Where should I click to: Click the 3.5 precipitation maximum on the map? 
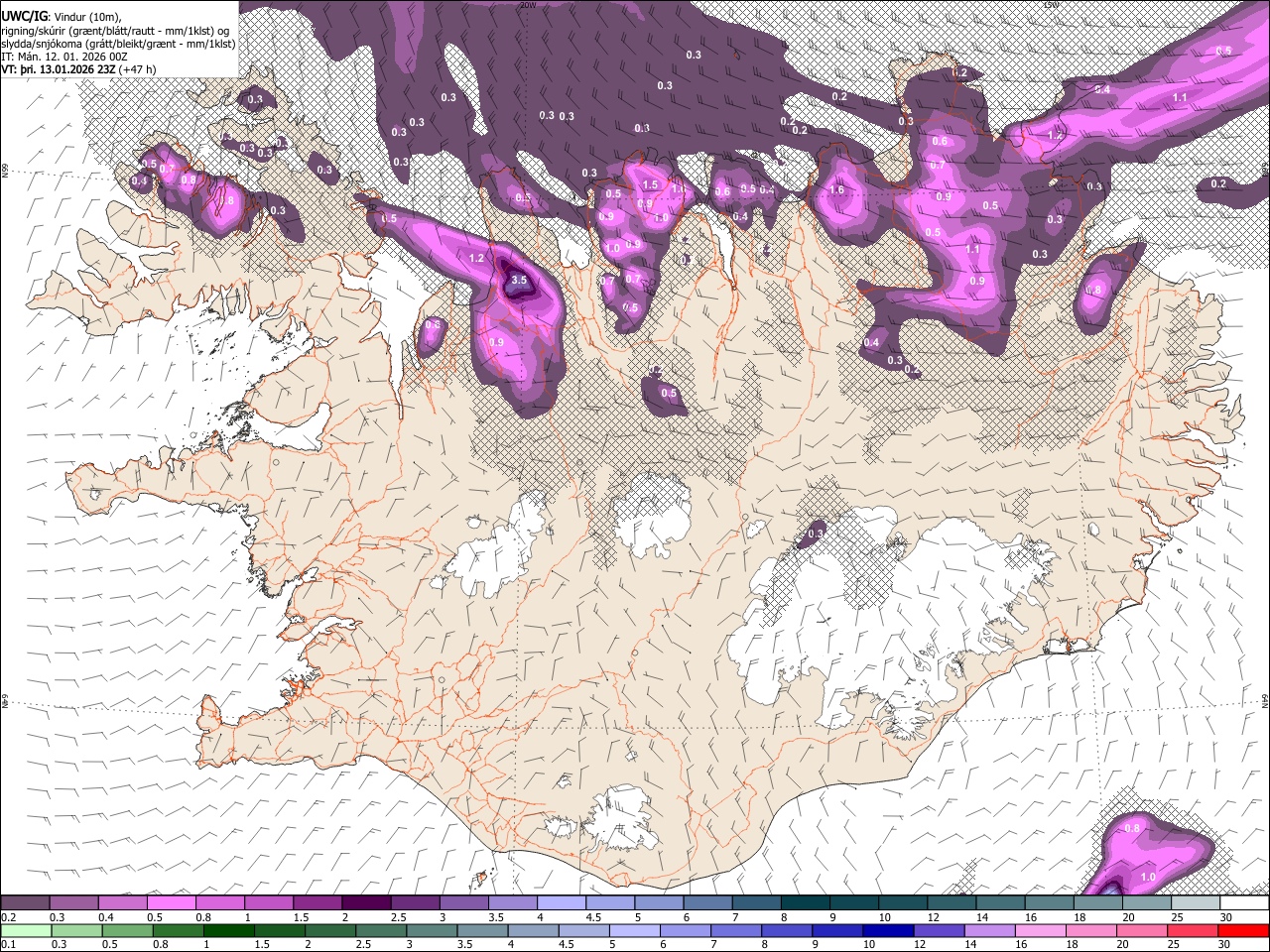point(519,281)
